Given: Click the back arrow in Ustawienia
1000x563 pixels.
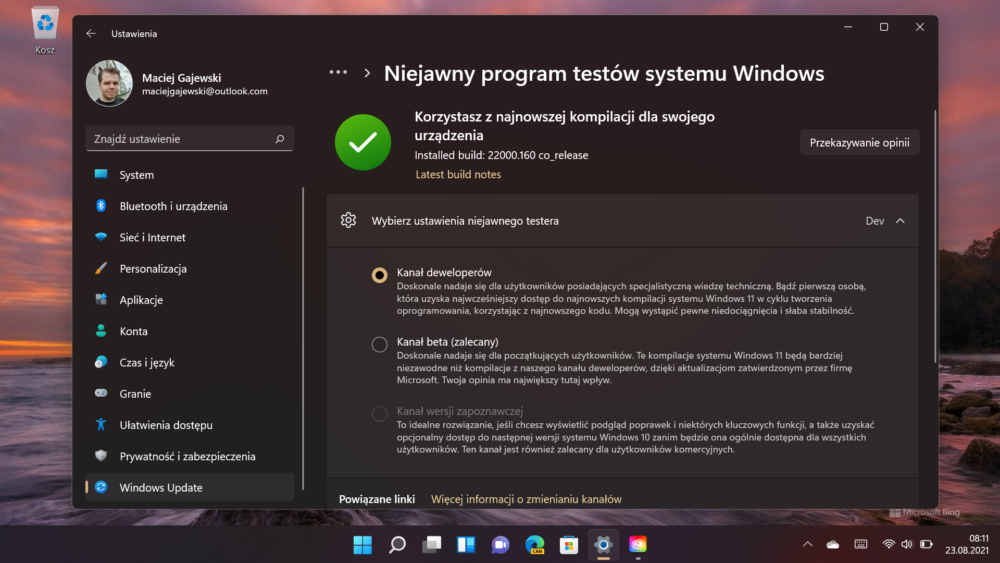Looking at the screenshot, I should point(91,34).
